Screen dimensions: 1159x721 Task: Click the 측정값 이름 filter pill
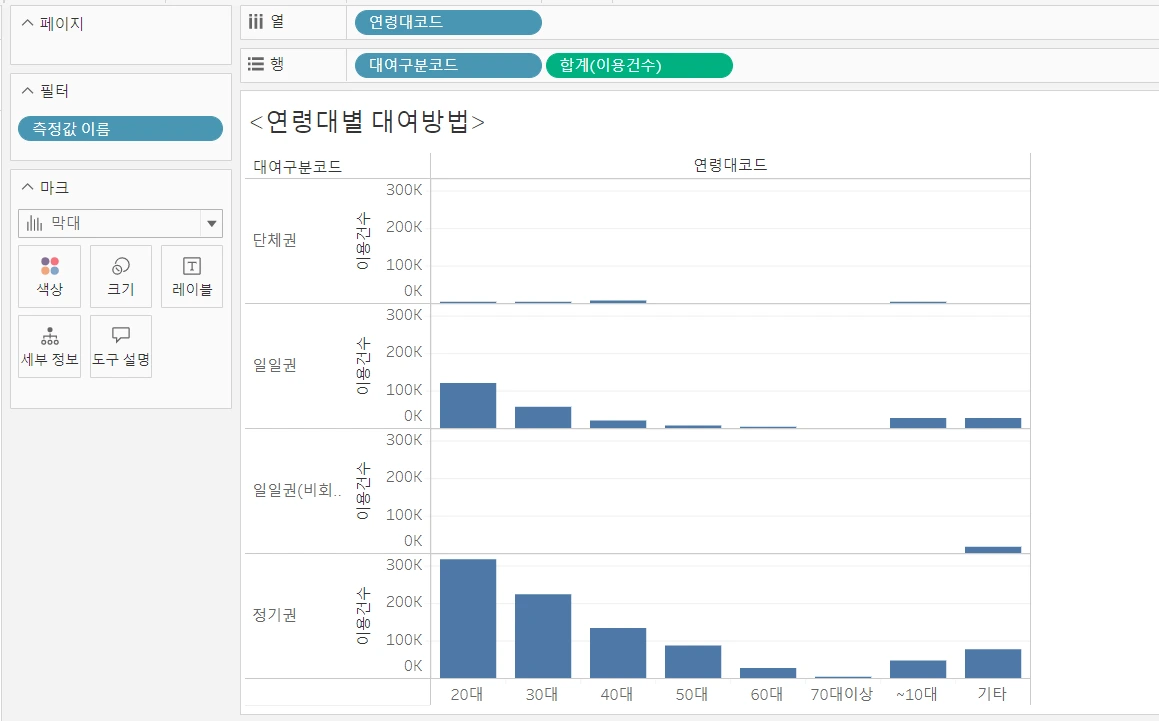[120, 128]
